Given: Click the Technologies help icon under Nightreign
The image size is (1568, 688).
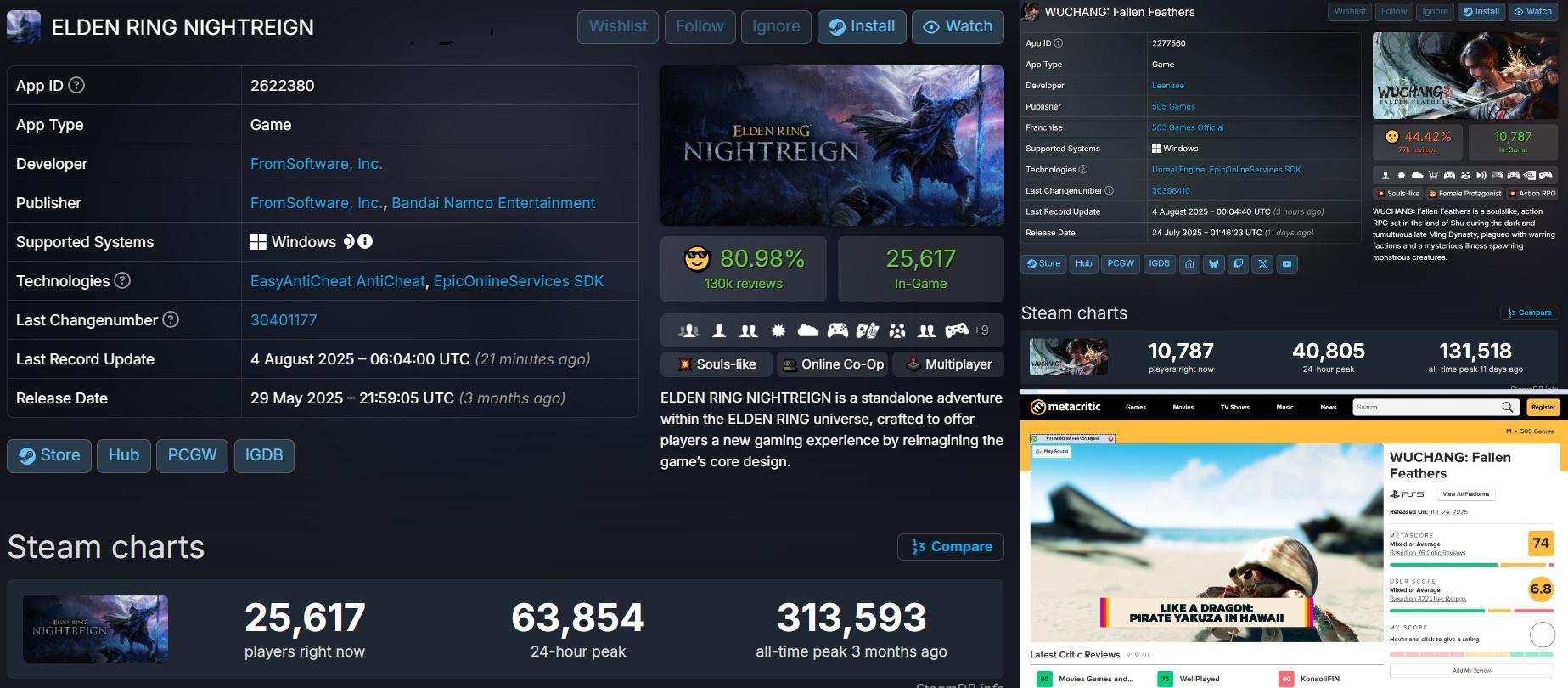Looking at the screenshot, I should click(x=122, y=280).
